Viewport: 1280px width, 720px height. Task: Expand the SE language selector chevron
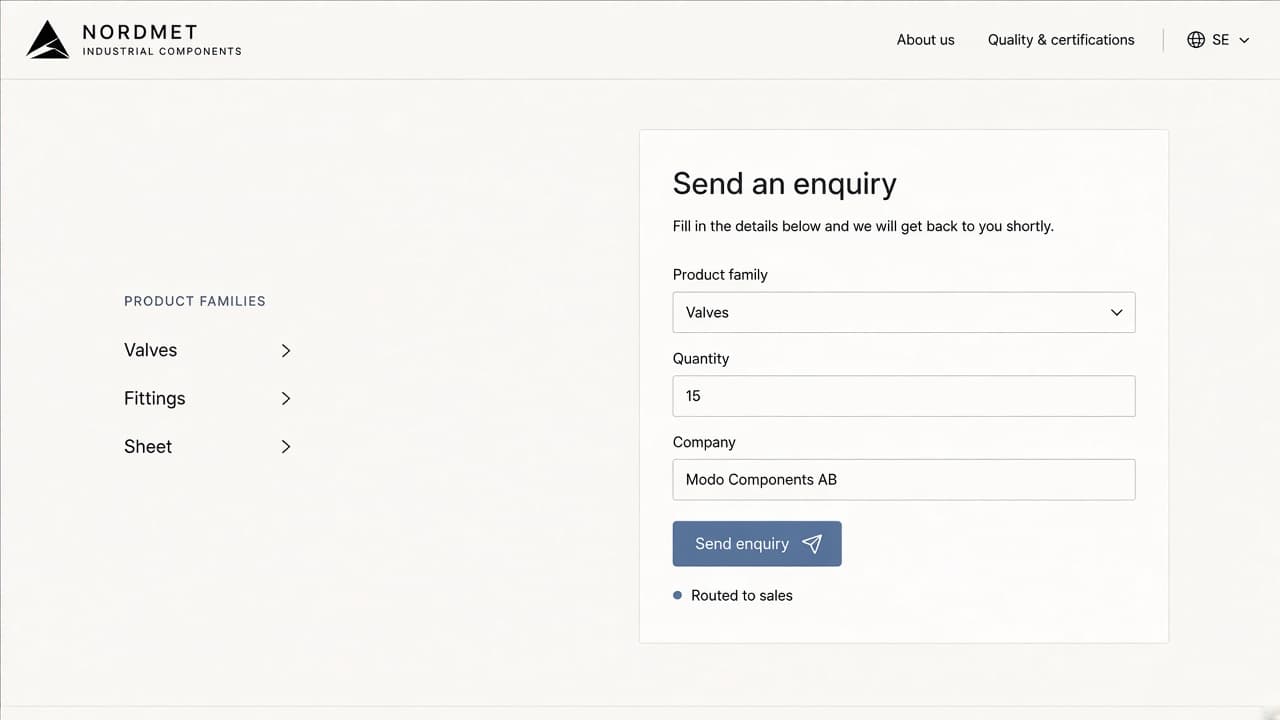(1244, 41)
